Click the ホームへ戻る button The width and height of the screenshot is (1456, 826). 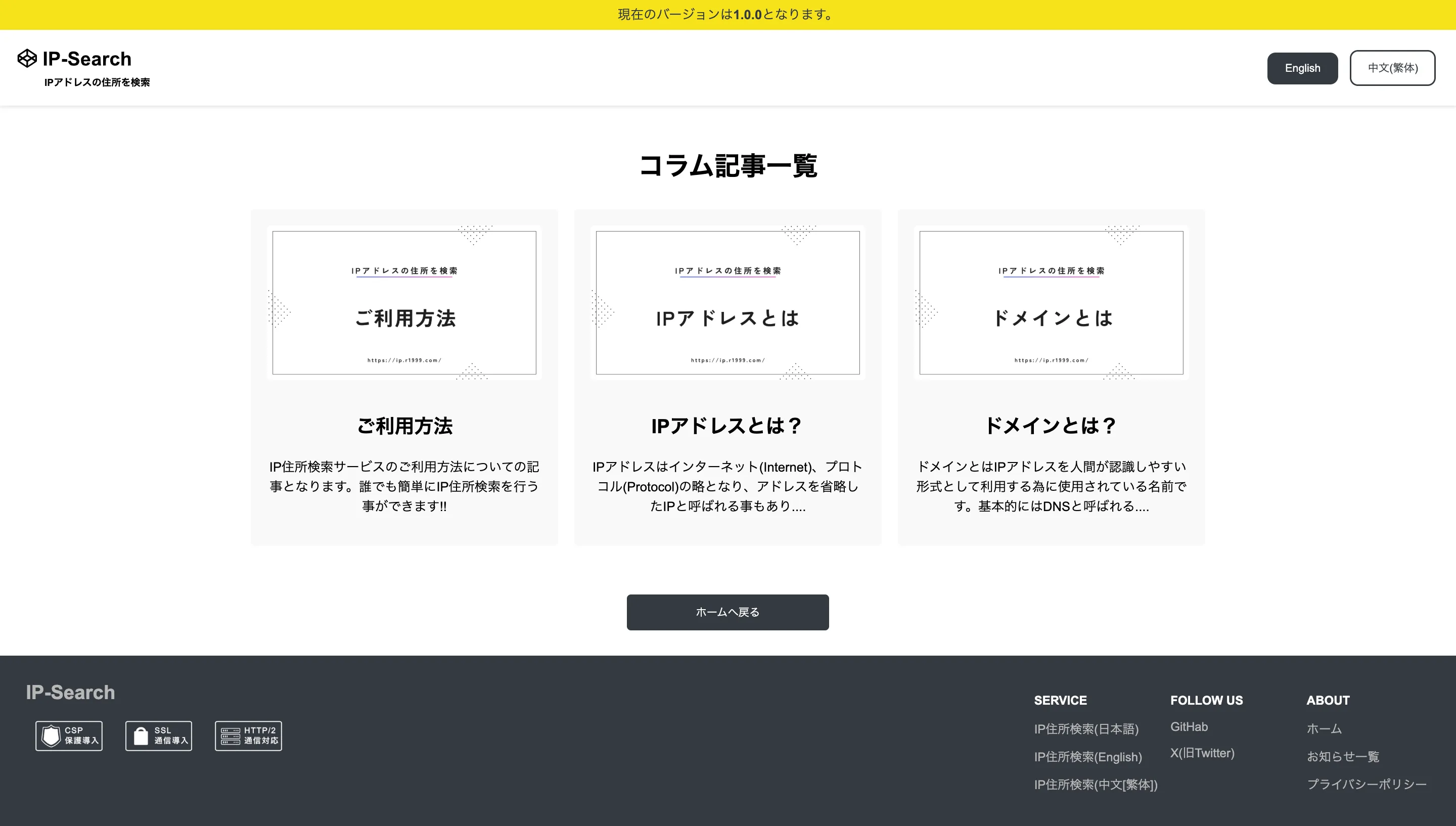point(727,612)
